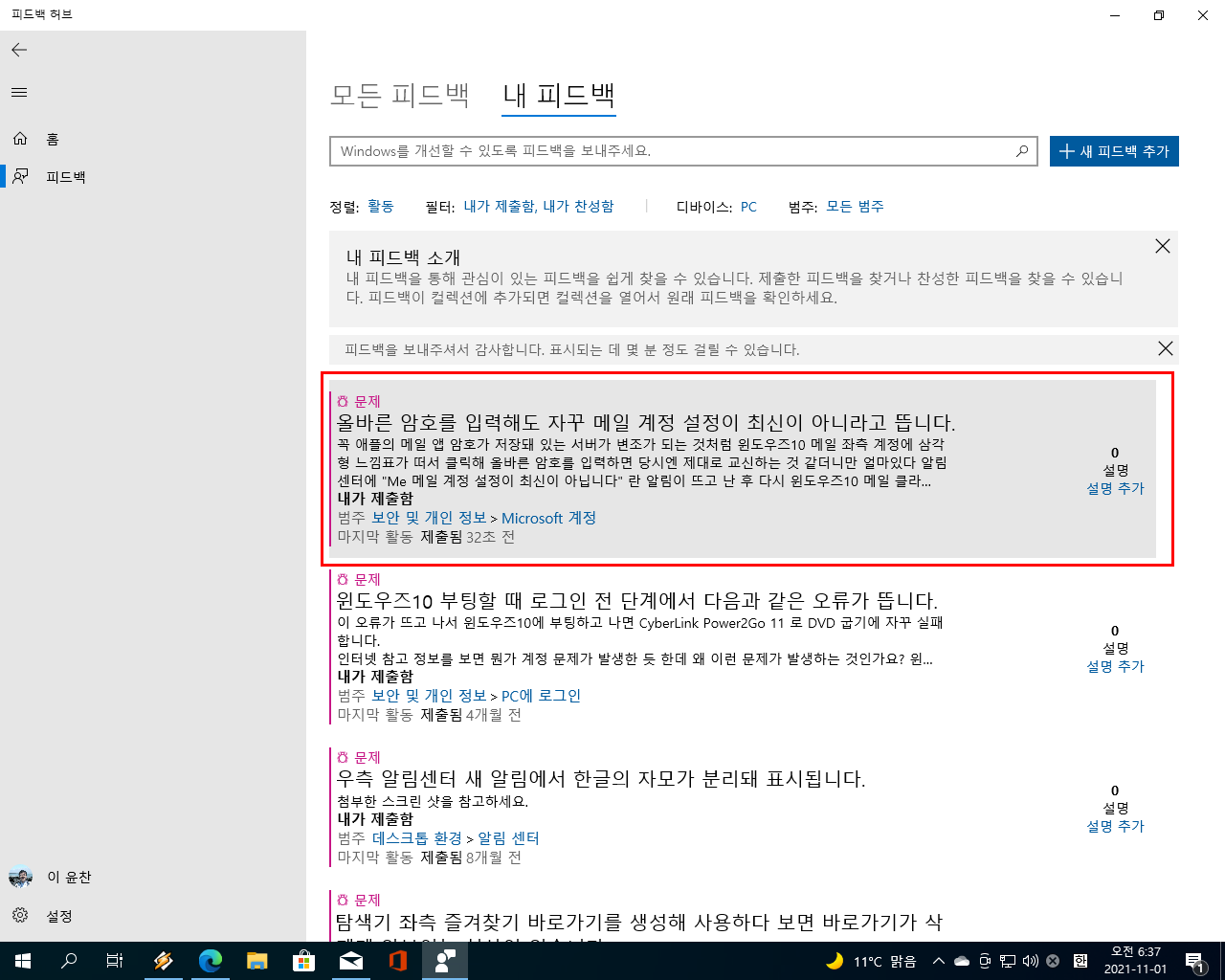Click the volume speaker tray icon
Screen dimensions: 1225x980
click(x=1031, y=961)
